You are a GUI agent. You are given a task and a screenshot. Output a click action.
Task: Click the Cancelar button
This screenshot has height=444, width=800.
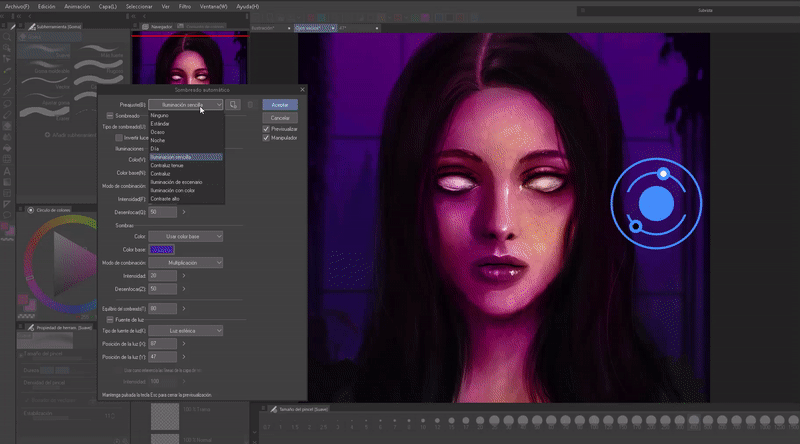click(x=280, y=117)
